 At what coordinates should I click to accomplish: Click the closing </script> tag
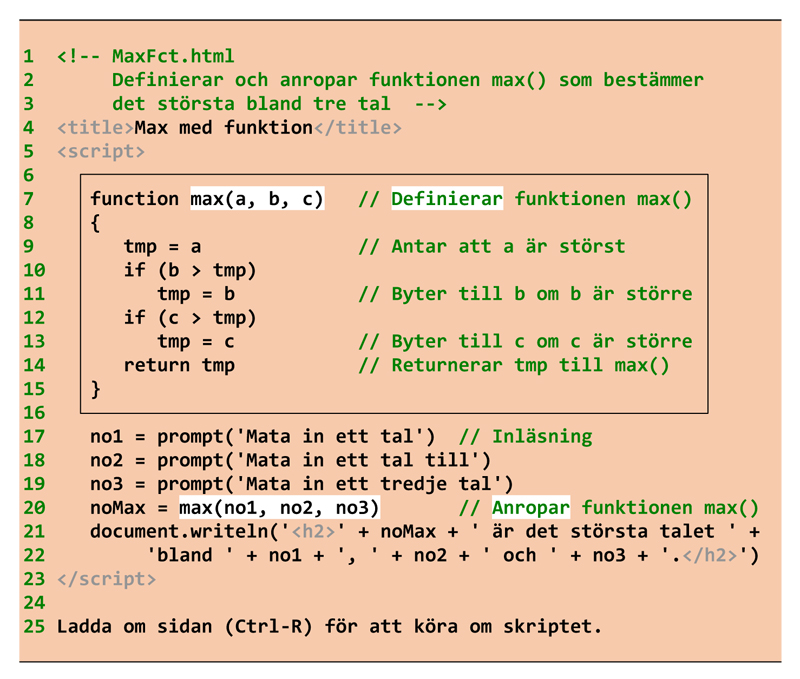[107, 579]
